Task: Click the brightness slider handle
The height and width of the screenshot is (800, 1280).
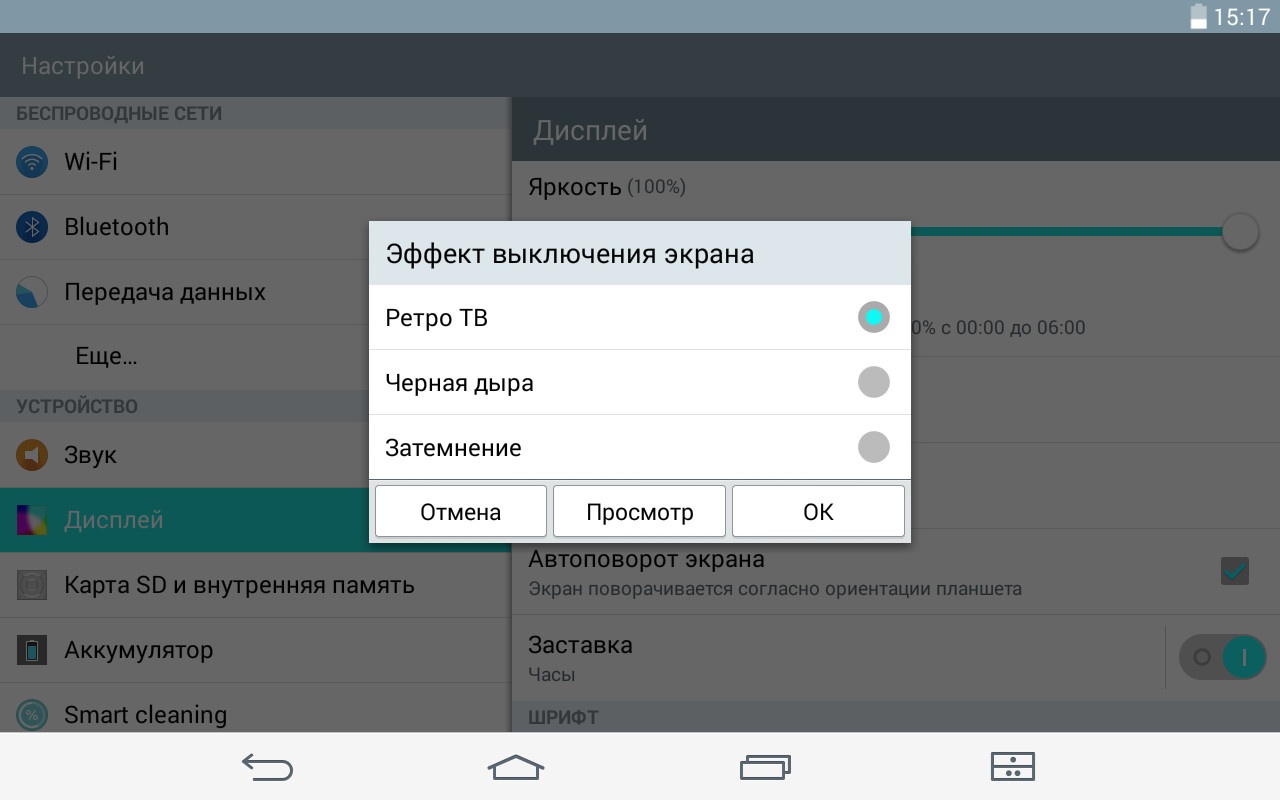Action: (1239, 232)
